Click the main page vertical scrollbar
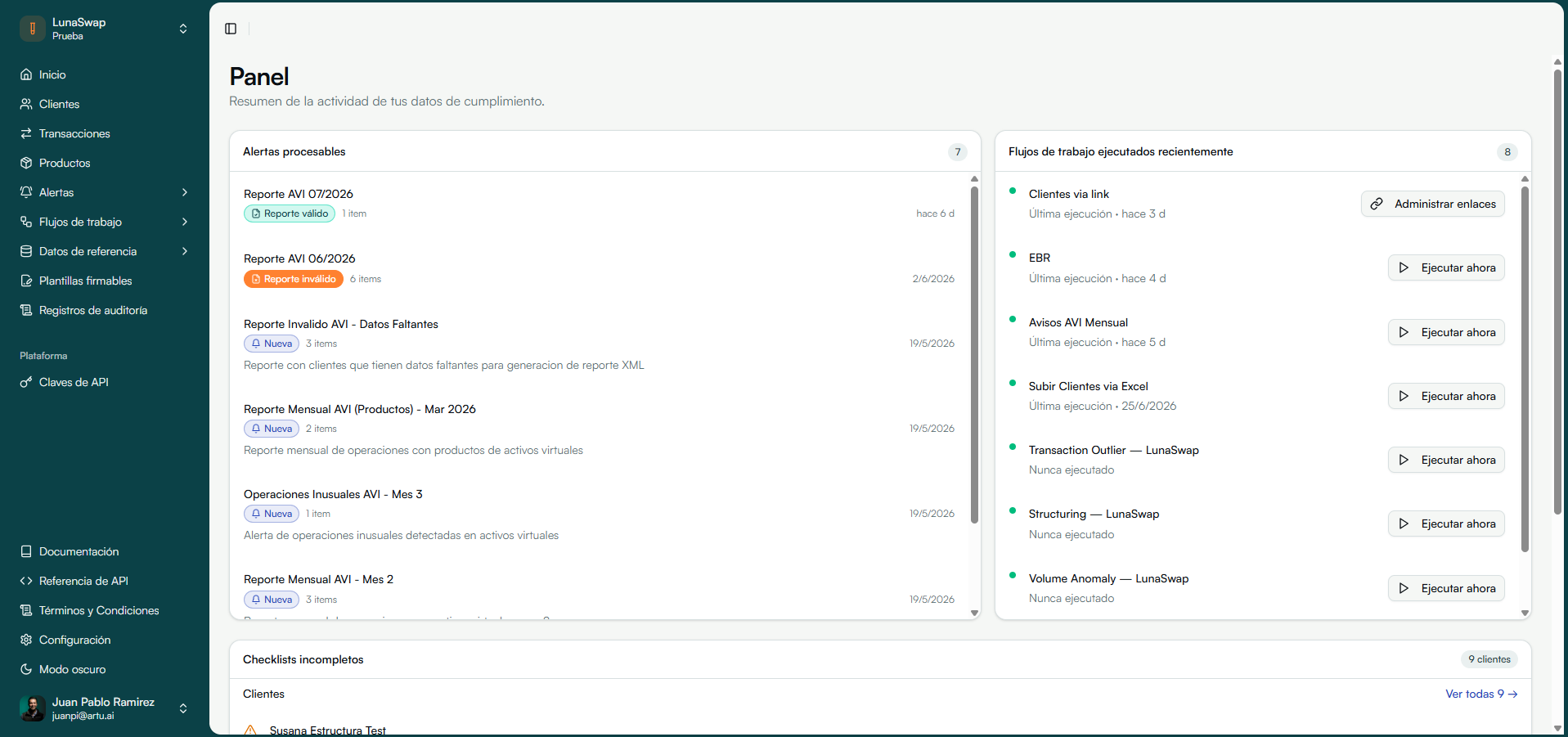Screen dimensions: 1568x737 coord(1557,292)
